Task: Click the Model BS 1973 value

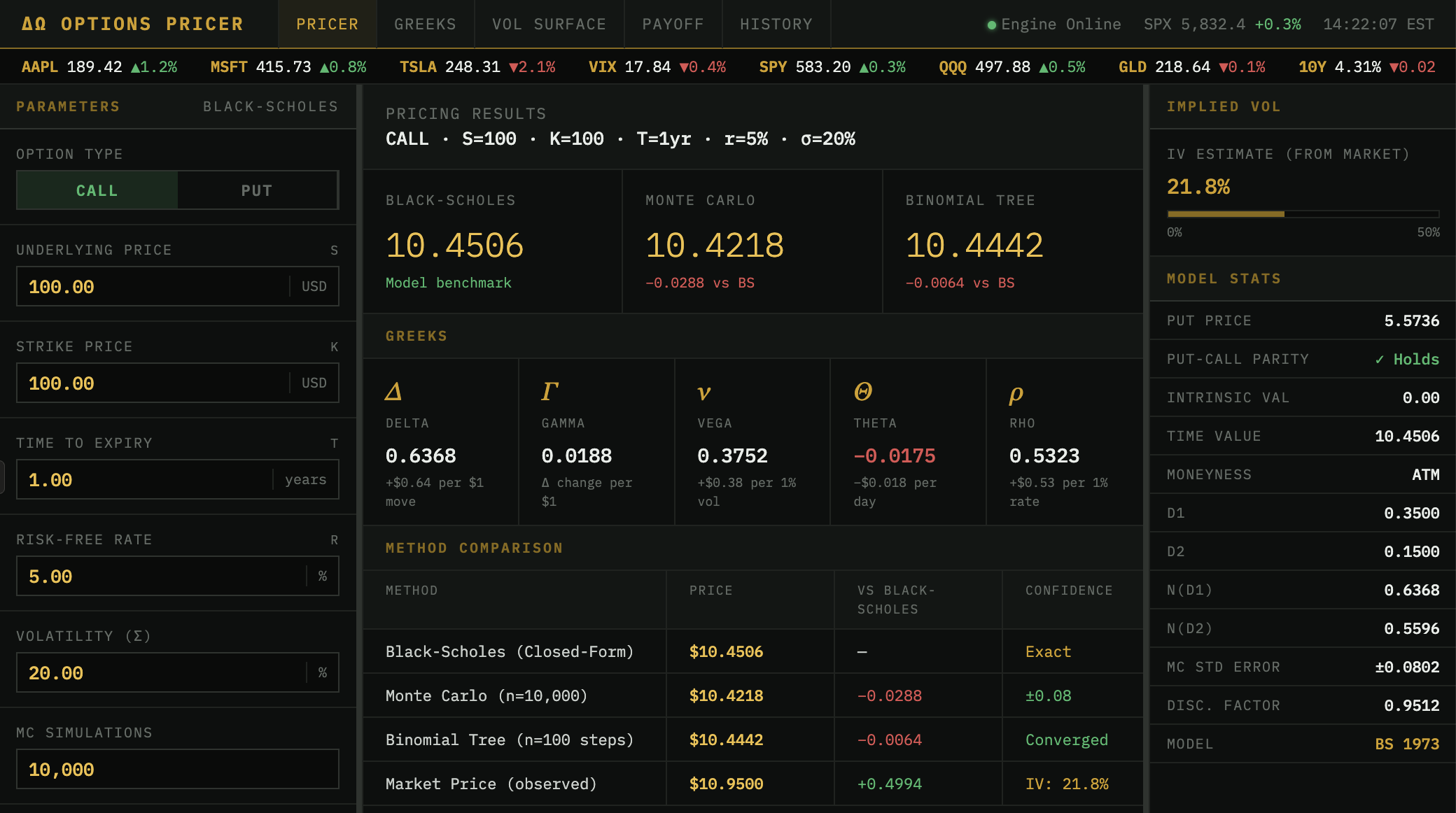Action: click(x=1407, y=744)
